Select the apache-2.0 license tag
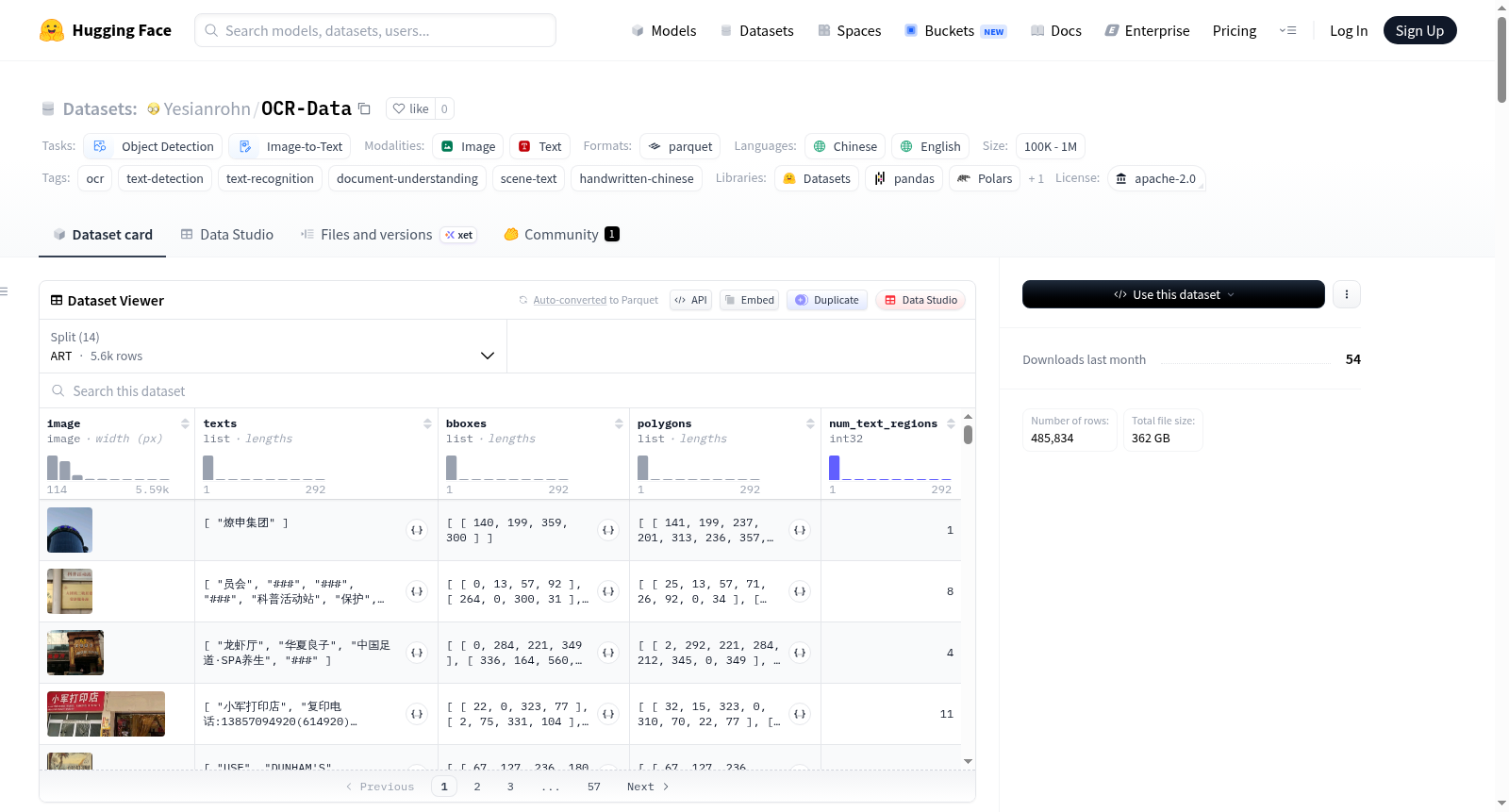 [x=1156, y=178]
